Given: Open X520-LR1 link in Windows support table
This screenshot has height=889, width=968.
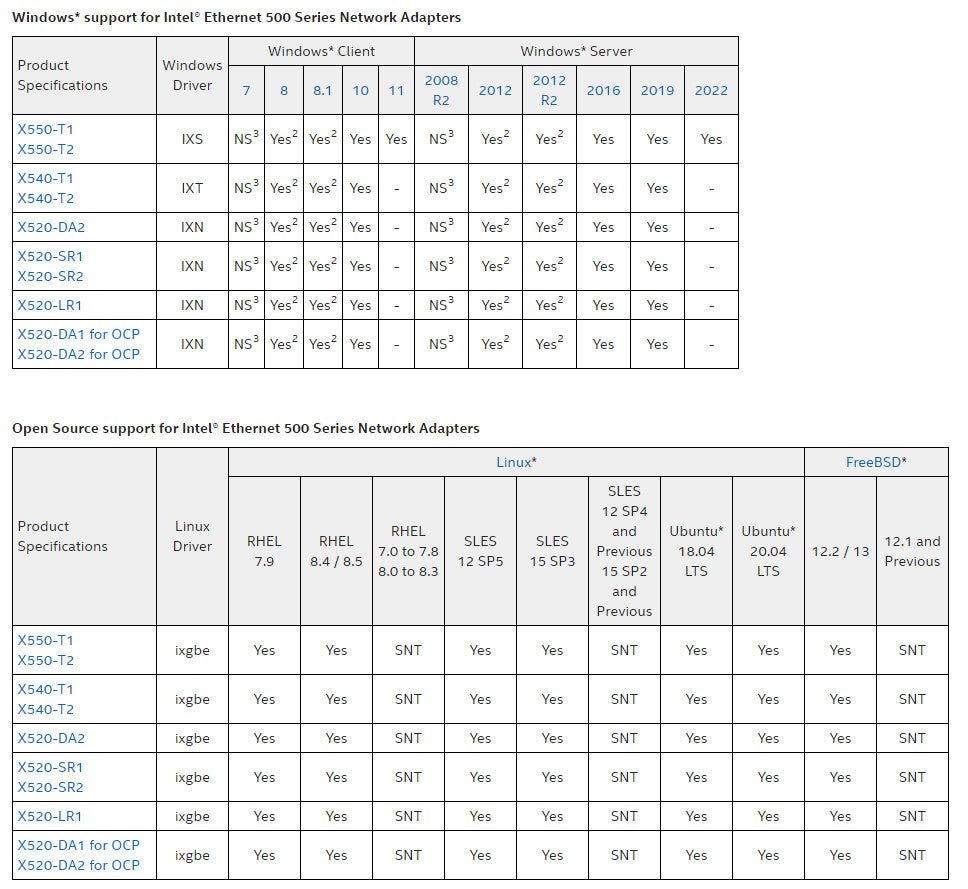Looking at the screenshot, I should (x=49, y=305).
